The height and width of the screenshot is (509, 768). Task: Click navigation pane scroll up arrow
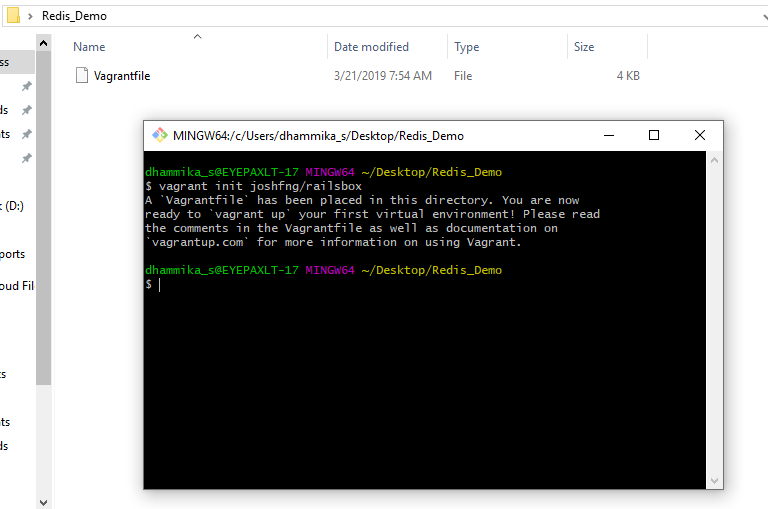[x=43, y=44]
